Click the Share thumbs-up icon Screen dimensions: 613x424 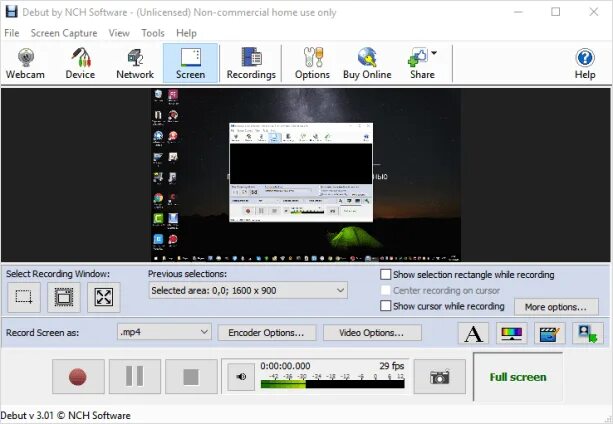coord(417,57)
